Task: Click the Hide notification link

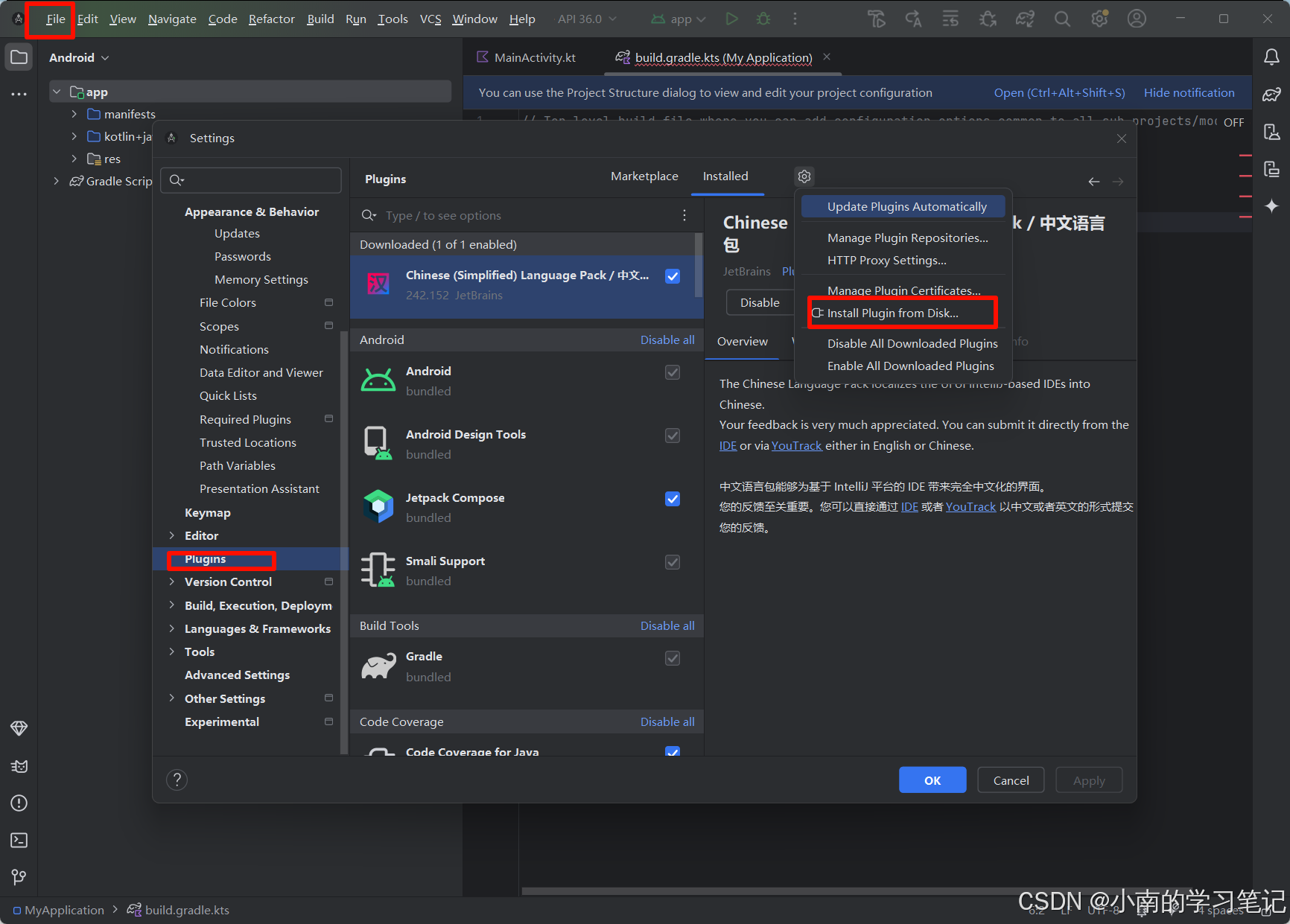Action: tap(1189, 92)
